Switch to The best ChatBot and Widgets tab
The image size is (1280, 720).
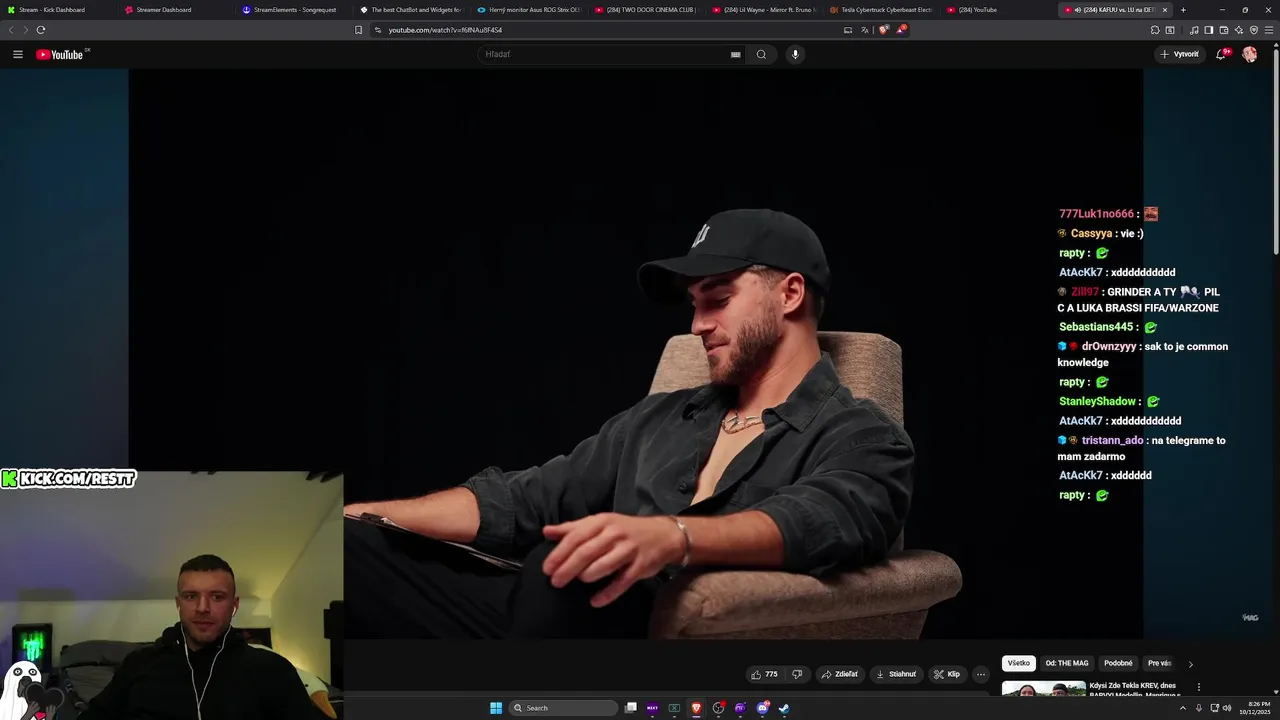tap(411, 10)
